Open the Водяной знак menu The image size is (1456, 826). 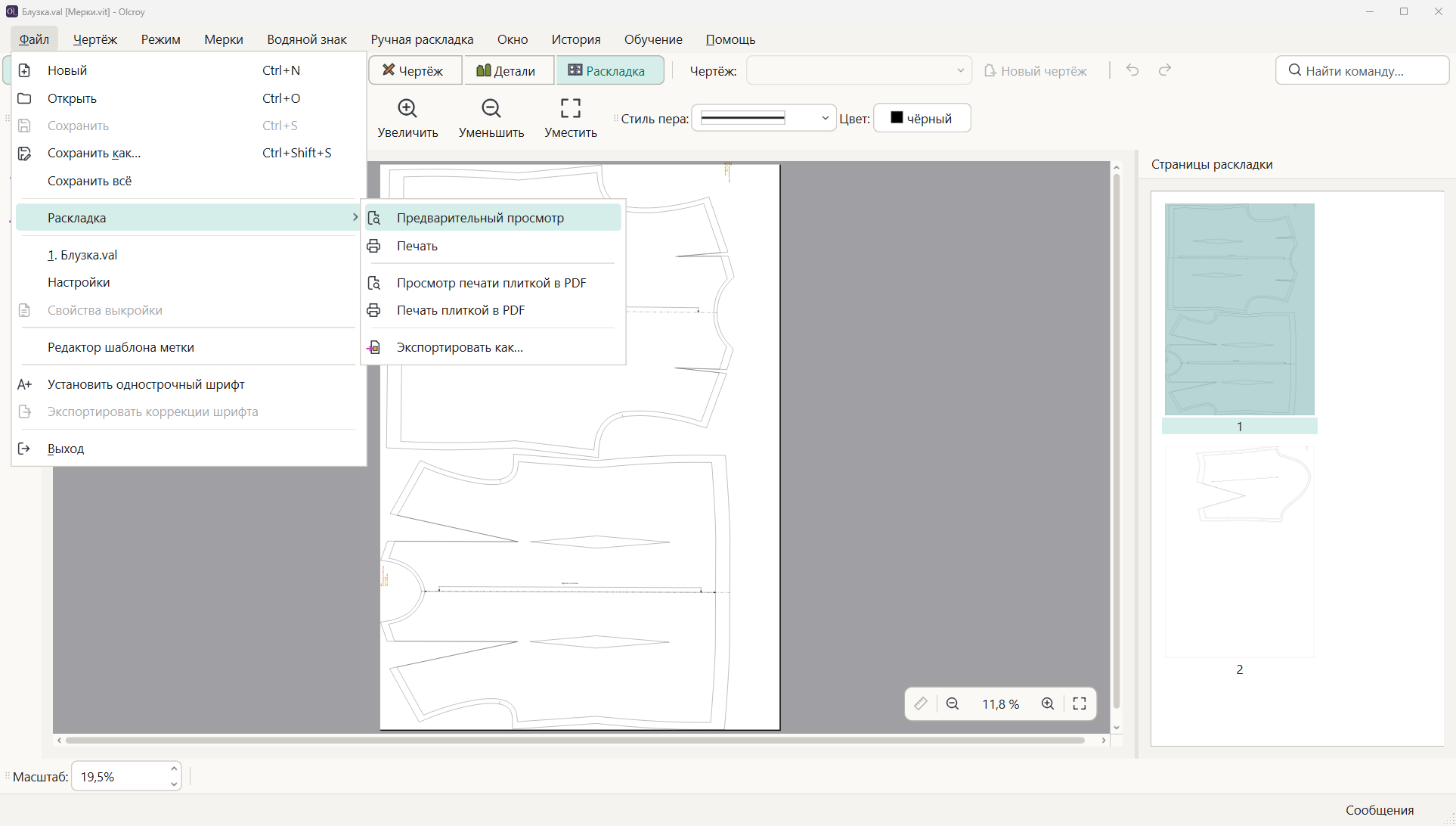307,39
